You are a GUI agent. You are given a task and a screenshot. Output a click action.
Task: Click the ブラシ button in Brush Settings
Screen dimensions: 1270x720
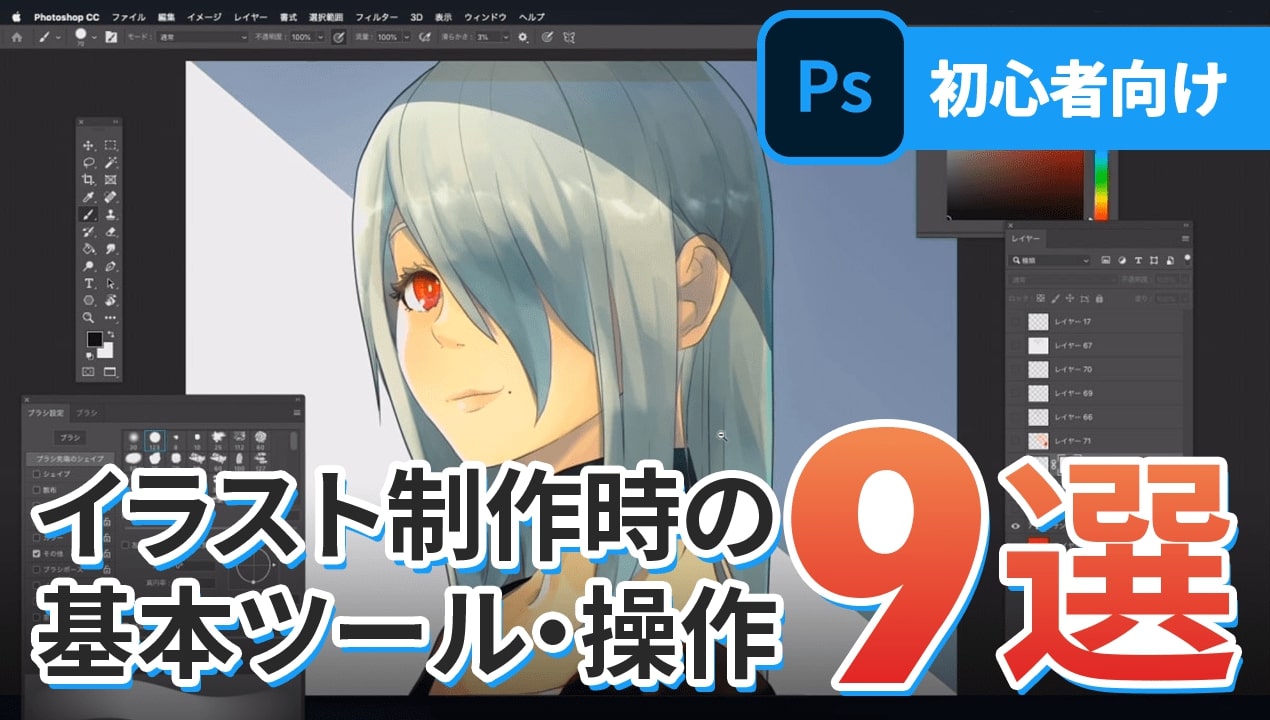[x=69, y=438]
